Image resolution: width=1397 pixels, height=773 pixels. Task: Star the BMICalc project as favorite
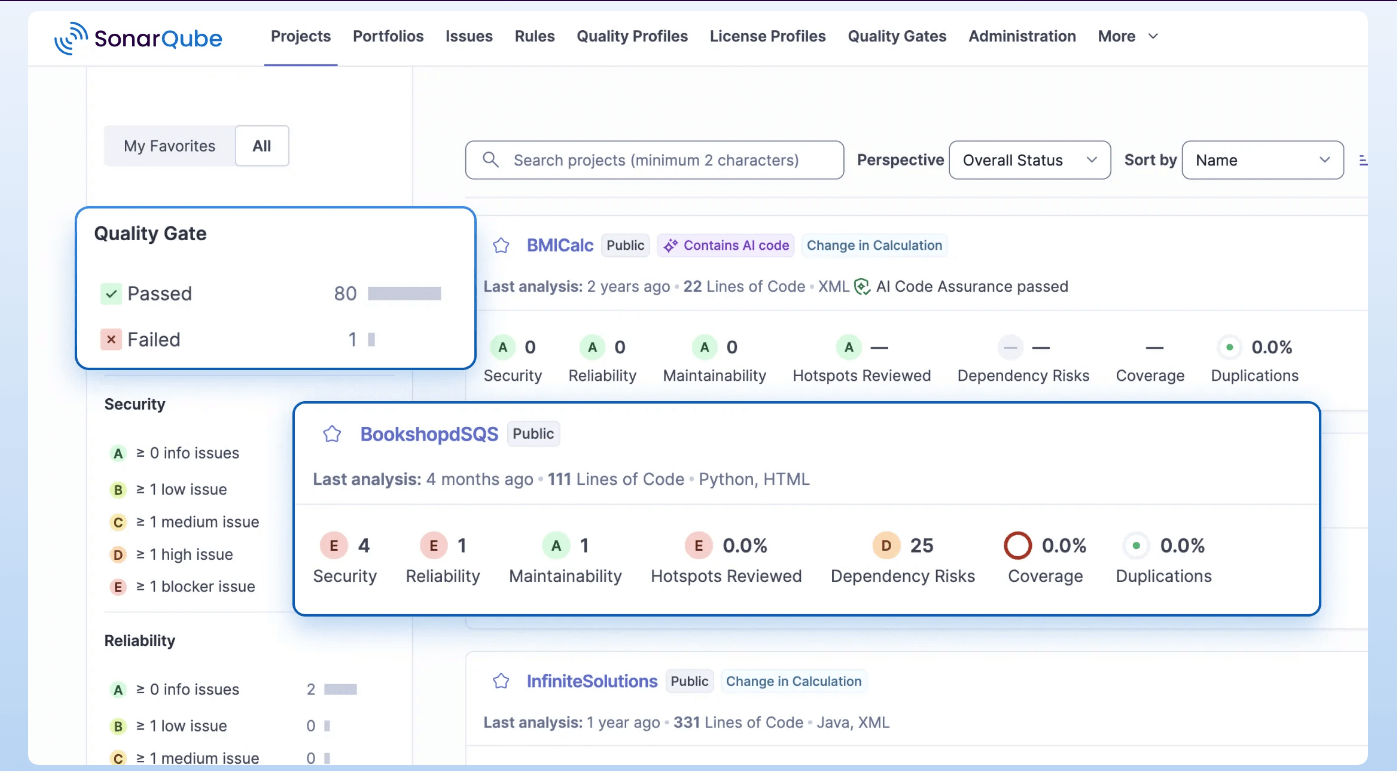click(x=501, y=246)
